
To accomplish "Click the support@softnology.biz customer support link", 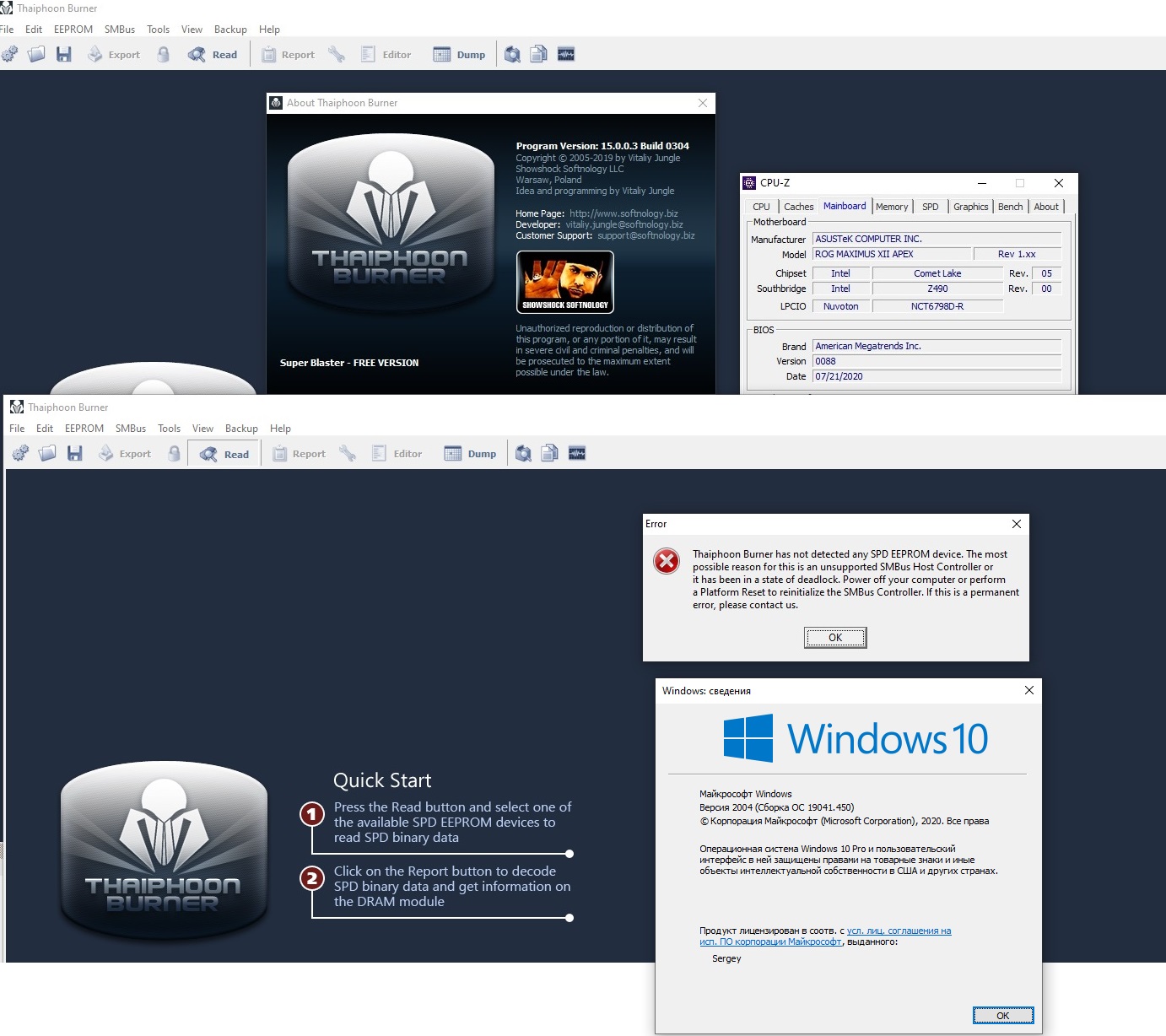I will 646,235.
